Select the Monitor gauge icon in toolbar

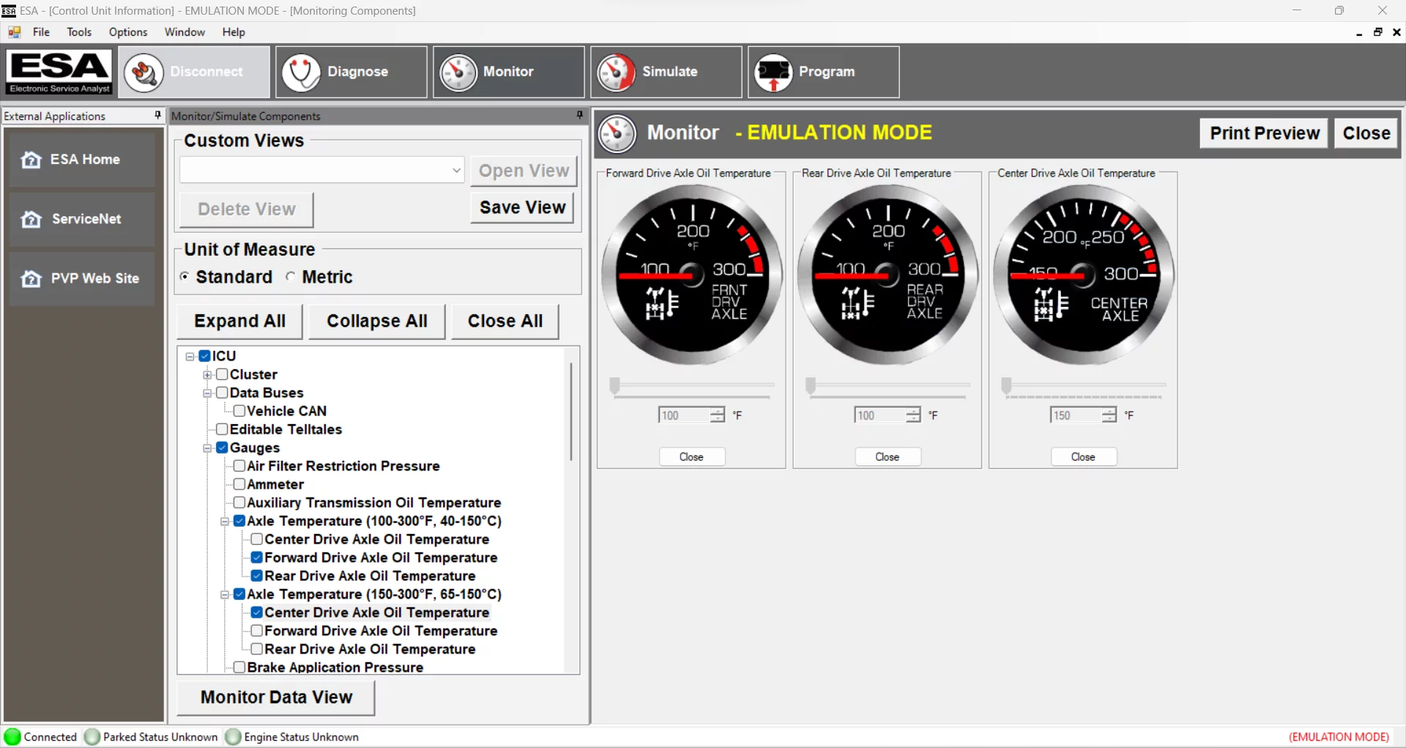click(x=458, y=71)
